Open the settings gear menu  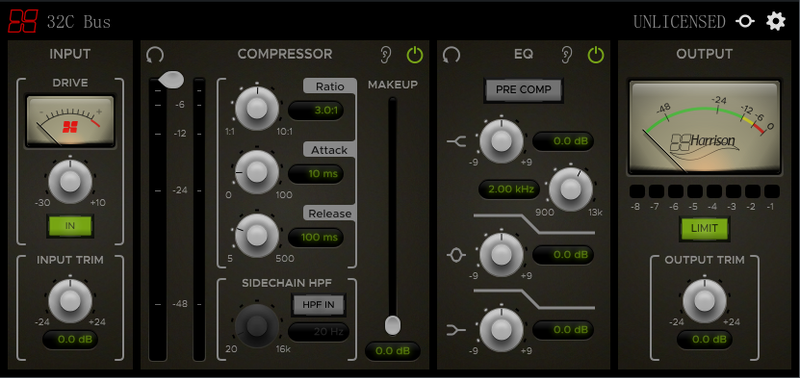click(x=776, y=21)
